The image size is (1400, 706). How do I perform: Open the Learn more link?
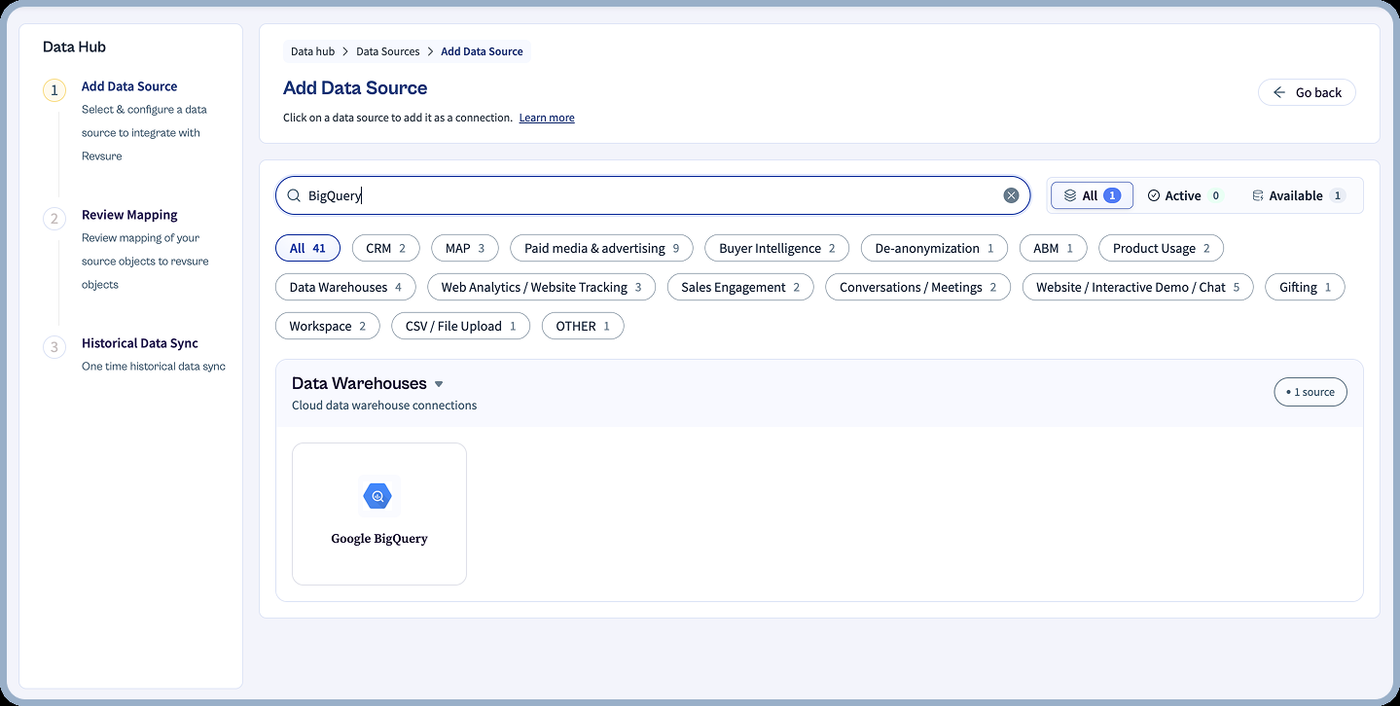547,118
